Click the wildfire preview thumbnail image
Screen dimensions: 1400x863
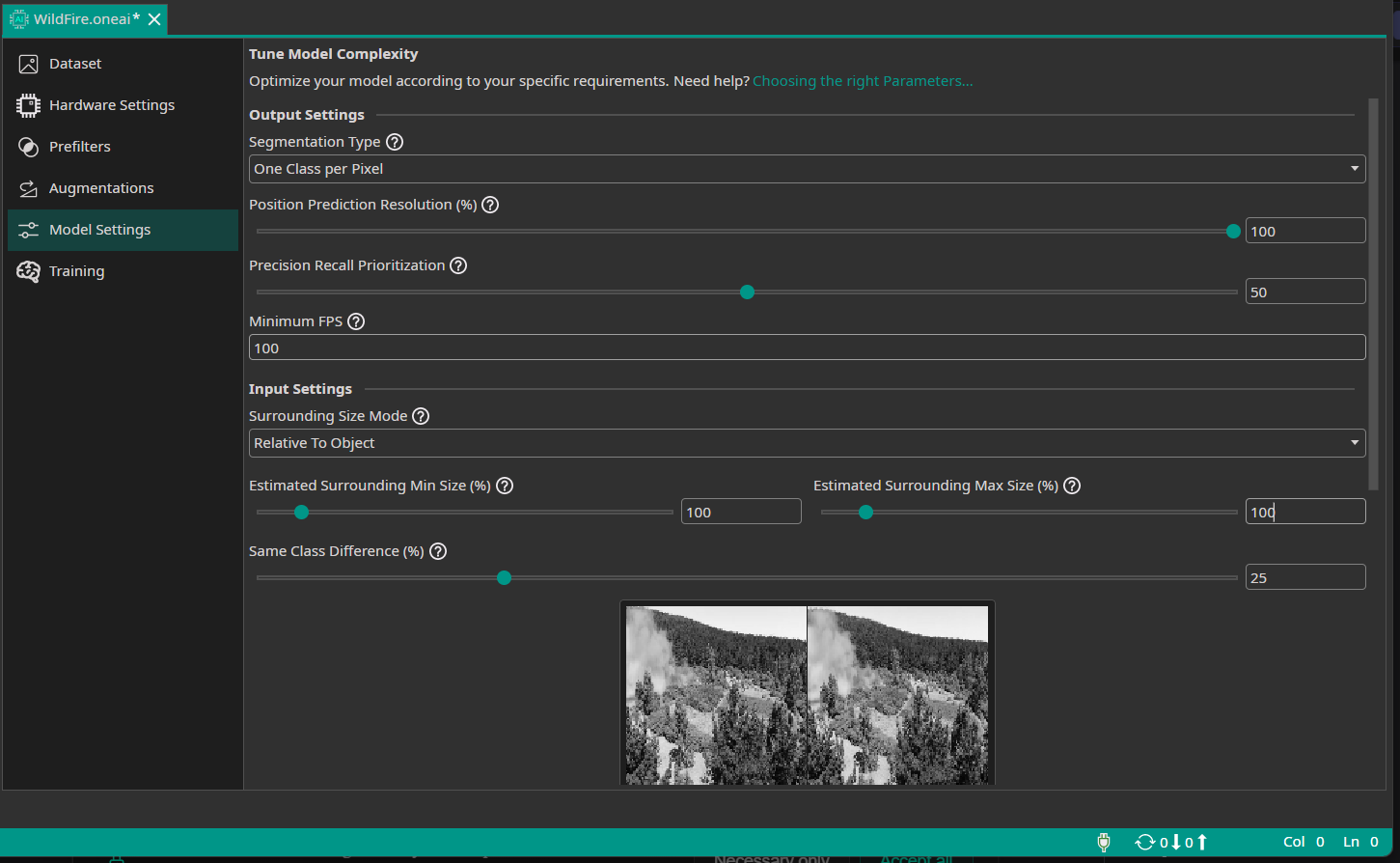807,695
